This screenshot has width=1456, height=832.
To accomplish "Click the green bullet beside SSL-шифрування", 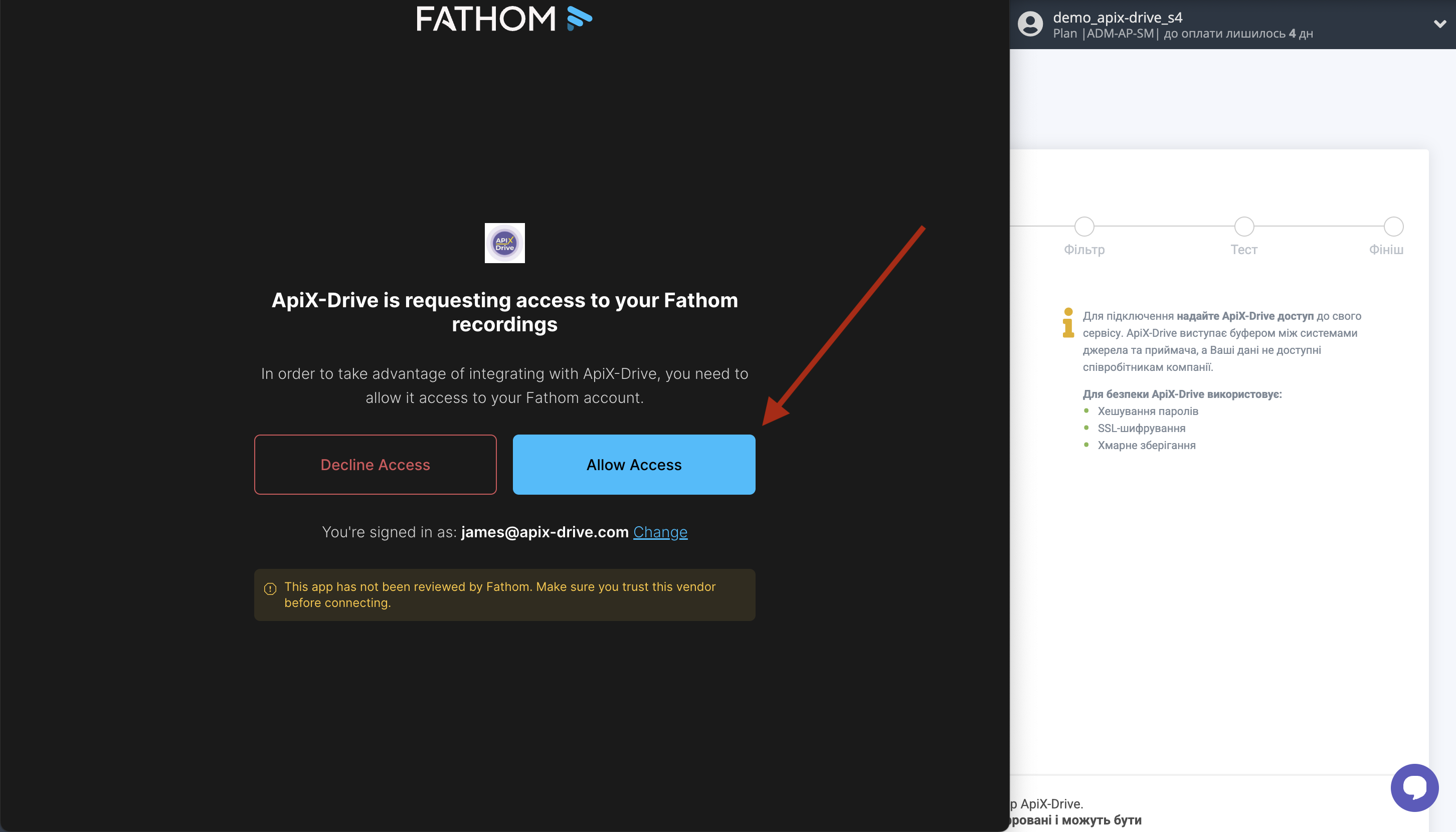I will [x=1086, y=428].
